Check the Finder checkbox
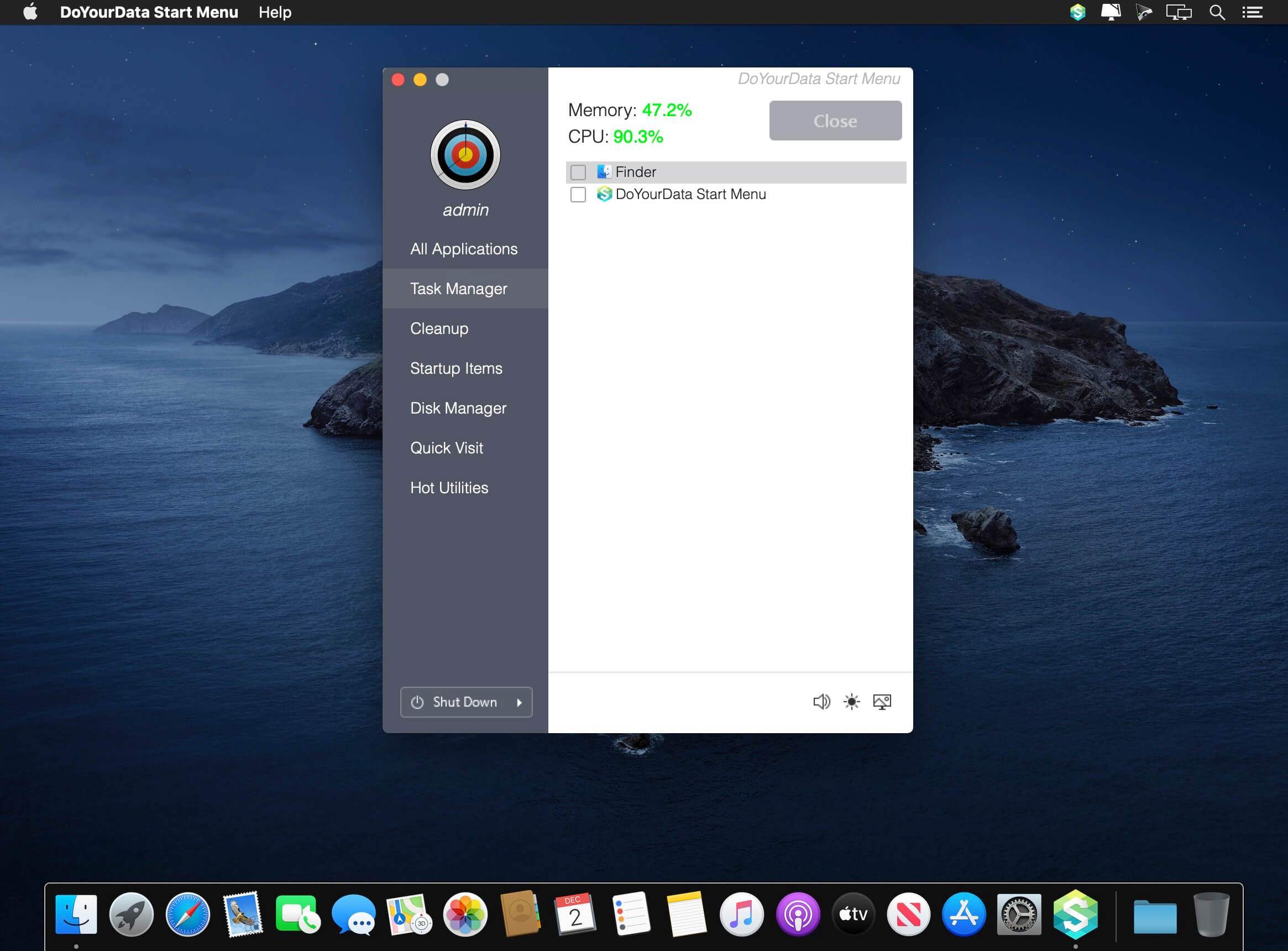This screenshot has height=951, width=1288. pos(578,172)
